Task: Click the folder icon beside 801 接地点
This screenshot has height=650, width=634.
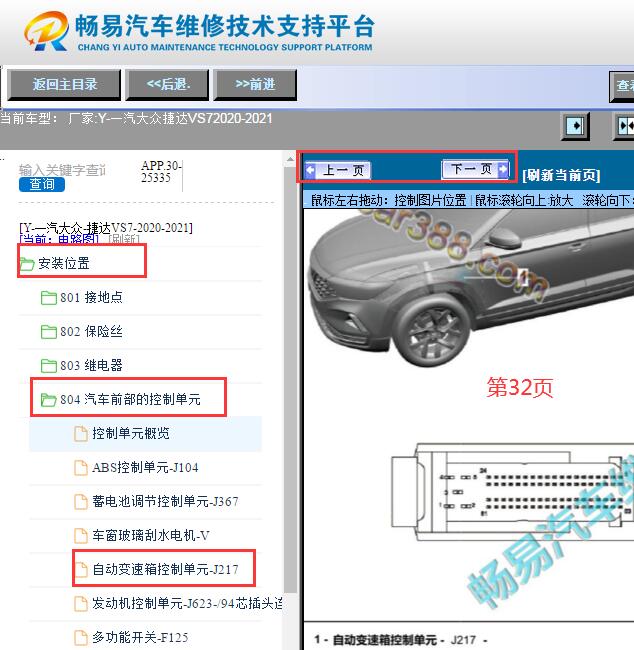Action: 49,298
